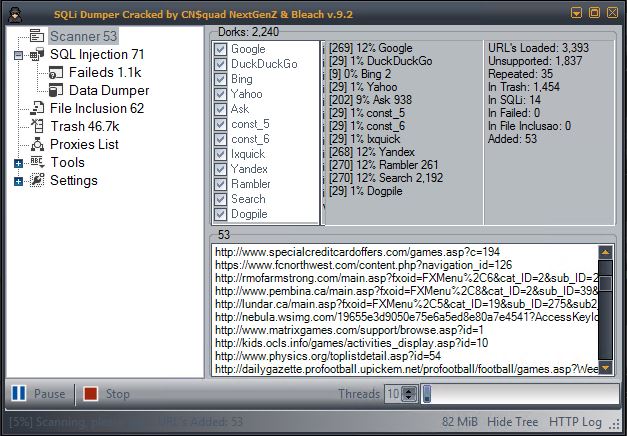The image size is (627, 436).
Task: Collapse the SQL Injection tree node
Action: pos(18,55)
